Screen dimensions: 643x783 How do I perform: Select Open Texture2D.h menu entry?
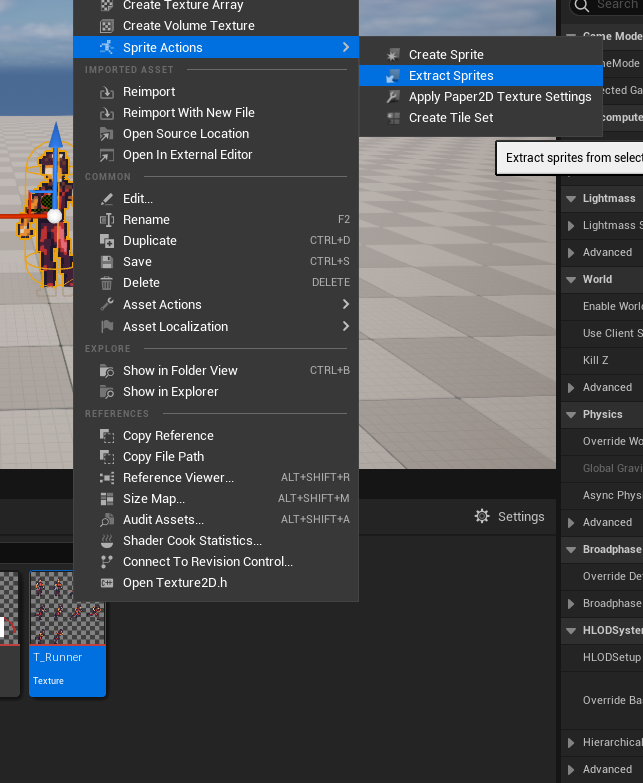click(216, 583)
